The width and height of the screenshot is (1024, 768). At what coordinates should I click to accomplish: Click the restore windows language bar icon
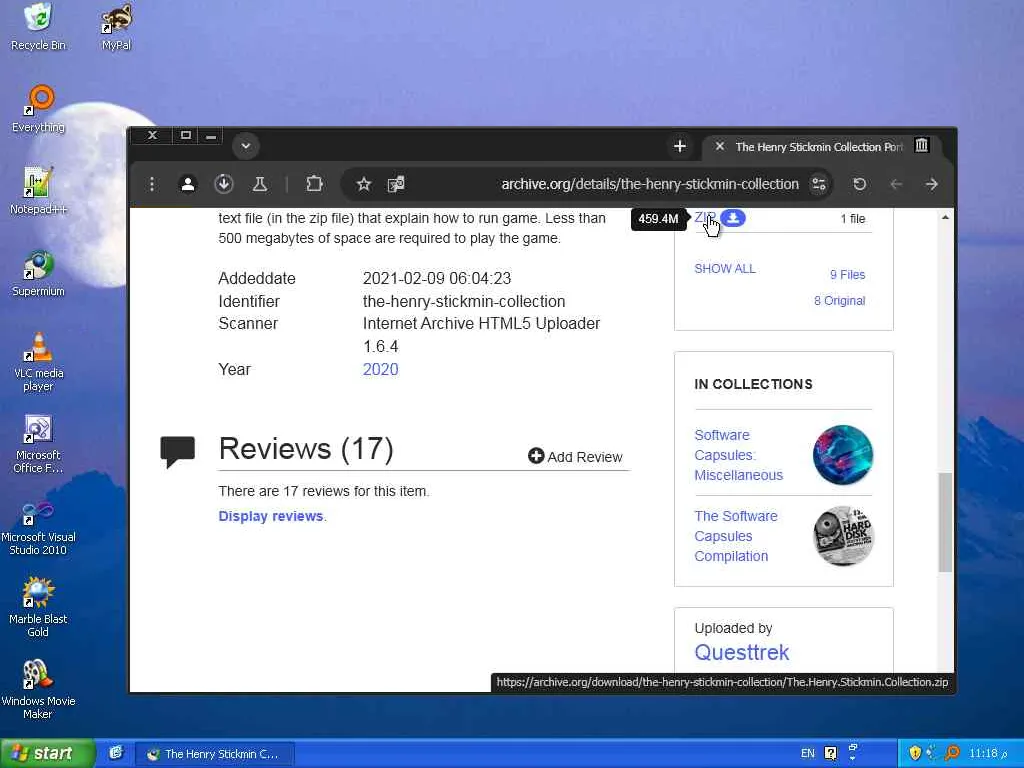(x=853, y=748)
